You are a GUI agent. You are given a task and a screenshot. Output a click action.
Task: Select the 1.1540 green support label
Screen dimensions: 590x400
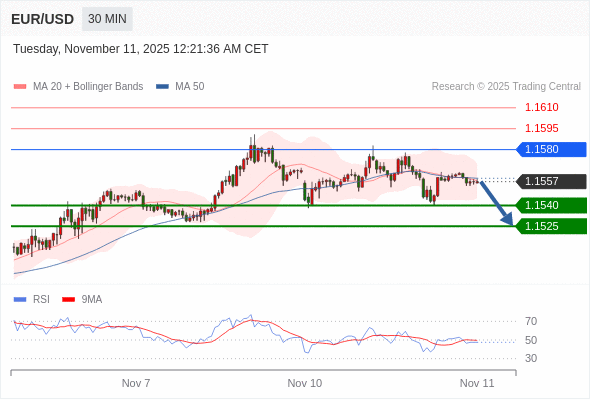[x=551, y=205]
